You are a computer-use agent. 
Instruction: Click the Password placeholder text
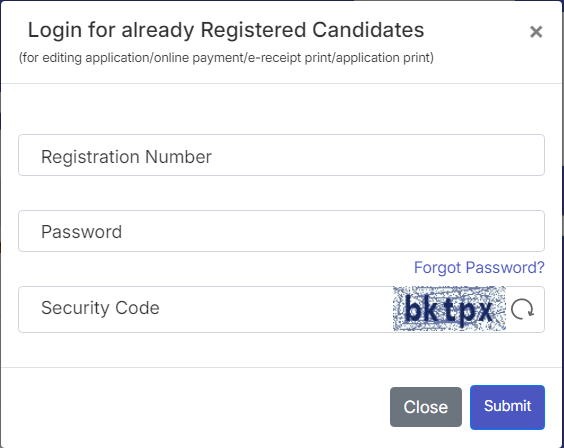coord(81,232)
